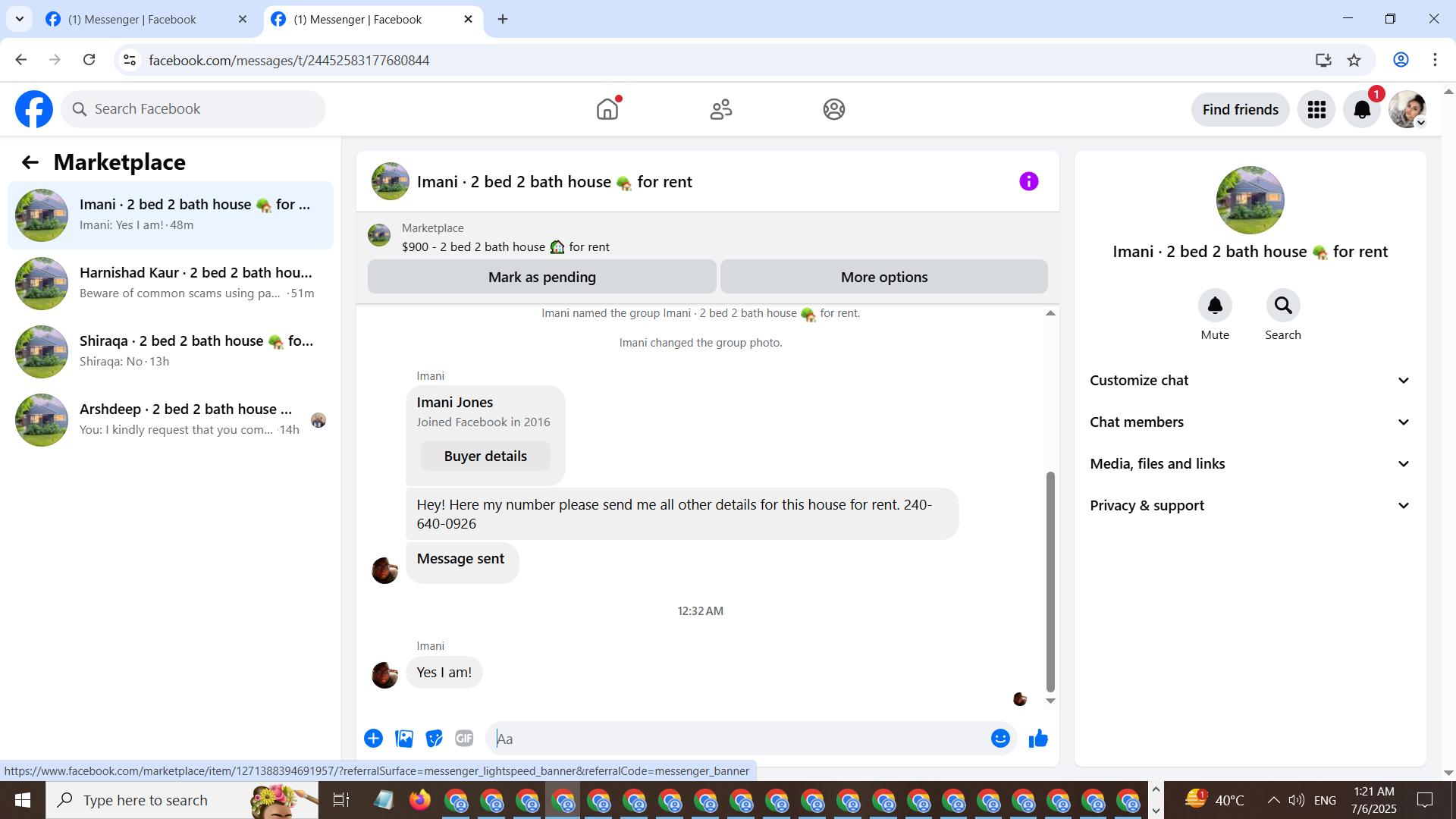Viewport: 1456px width, 819px height.
Task: Open the clock and date flyout
Action: [x=1373, y=800]
